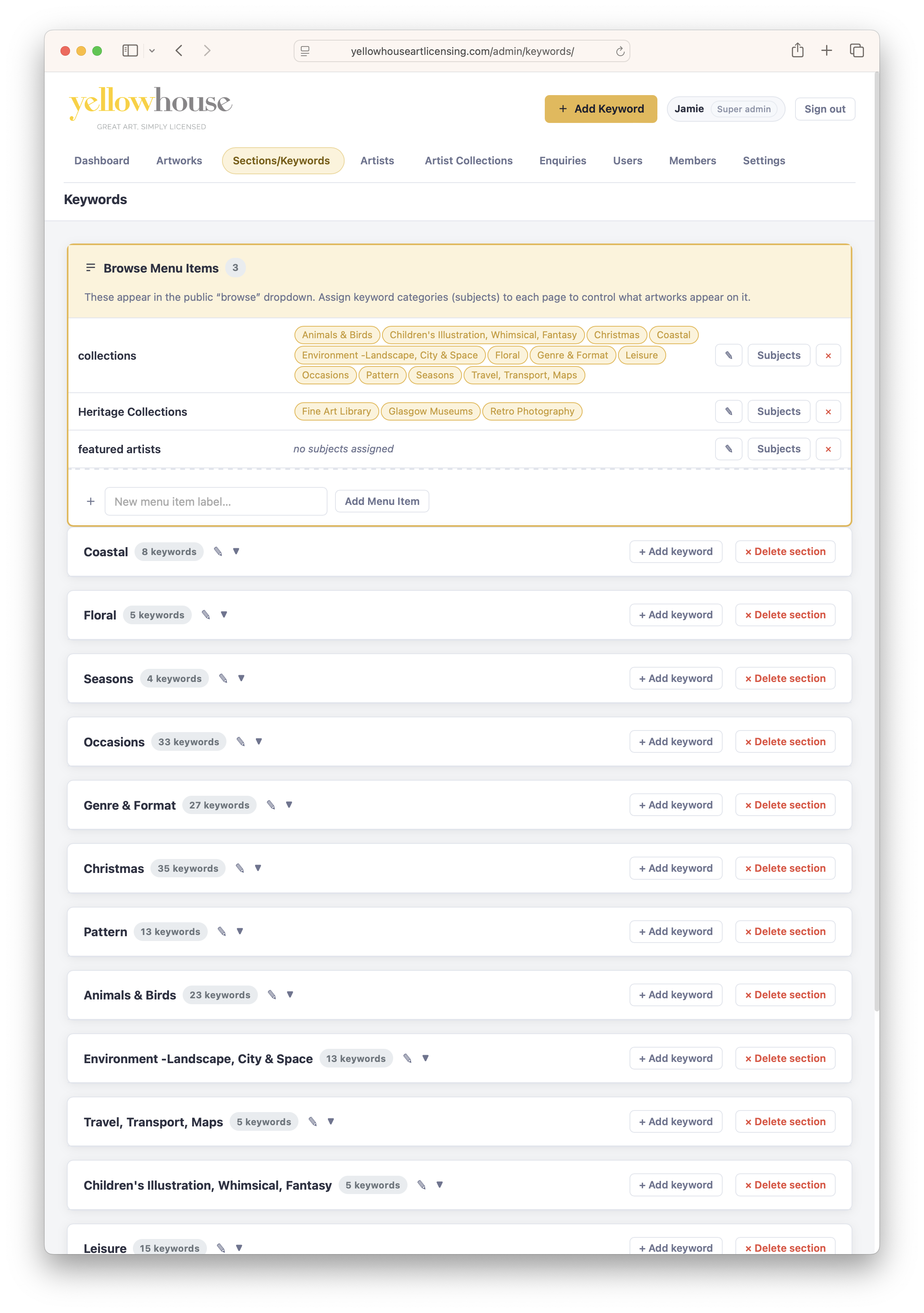Click the New menu item label field
Viewport: 924px width, 1313px height.
click(216, 501)
